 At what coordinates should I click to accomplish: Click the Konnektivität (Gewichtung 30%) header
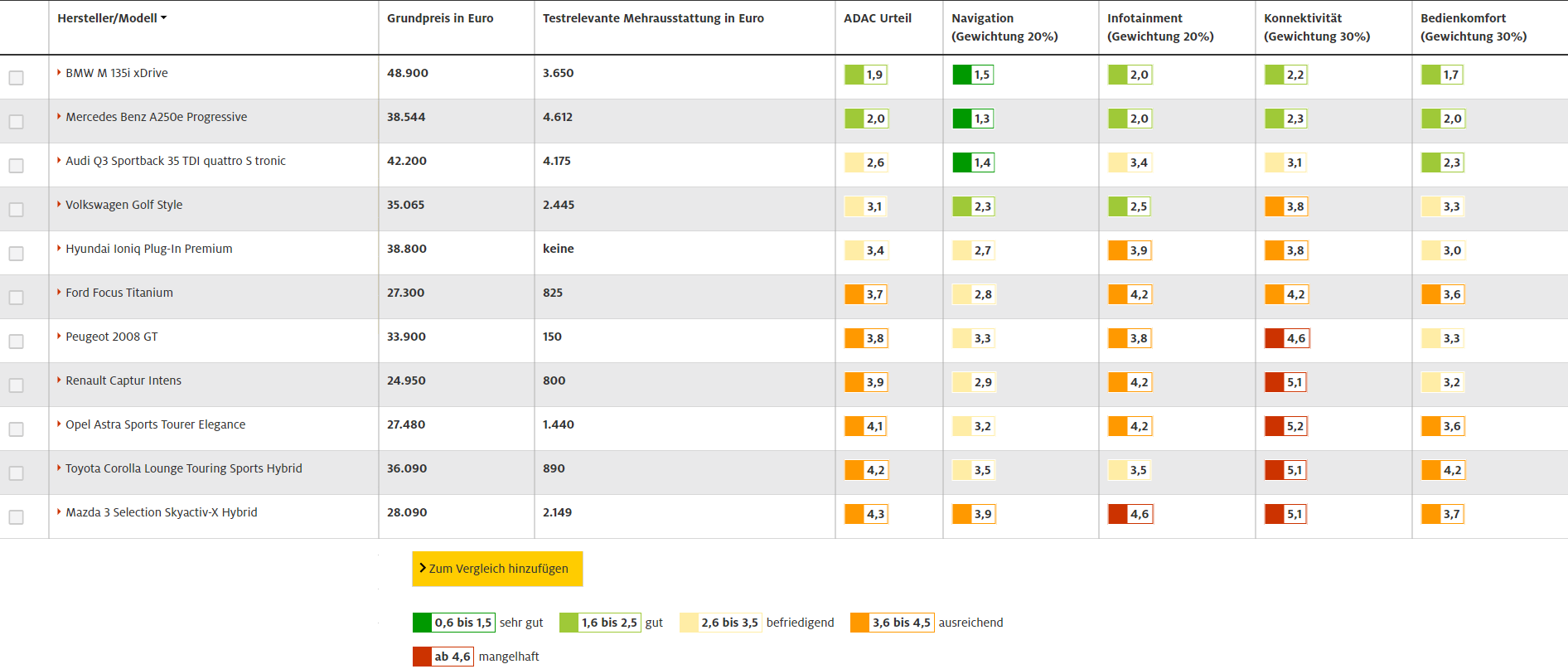click(1317, 27)
